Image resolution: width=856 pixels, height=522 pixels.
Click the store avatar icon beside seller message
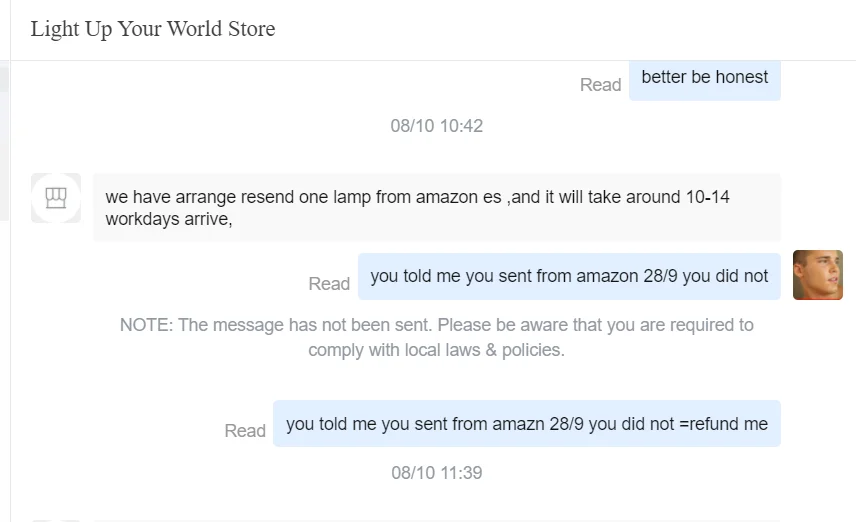[x=56, y=197]
